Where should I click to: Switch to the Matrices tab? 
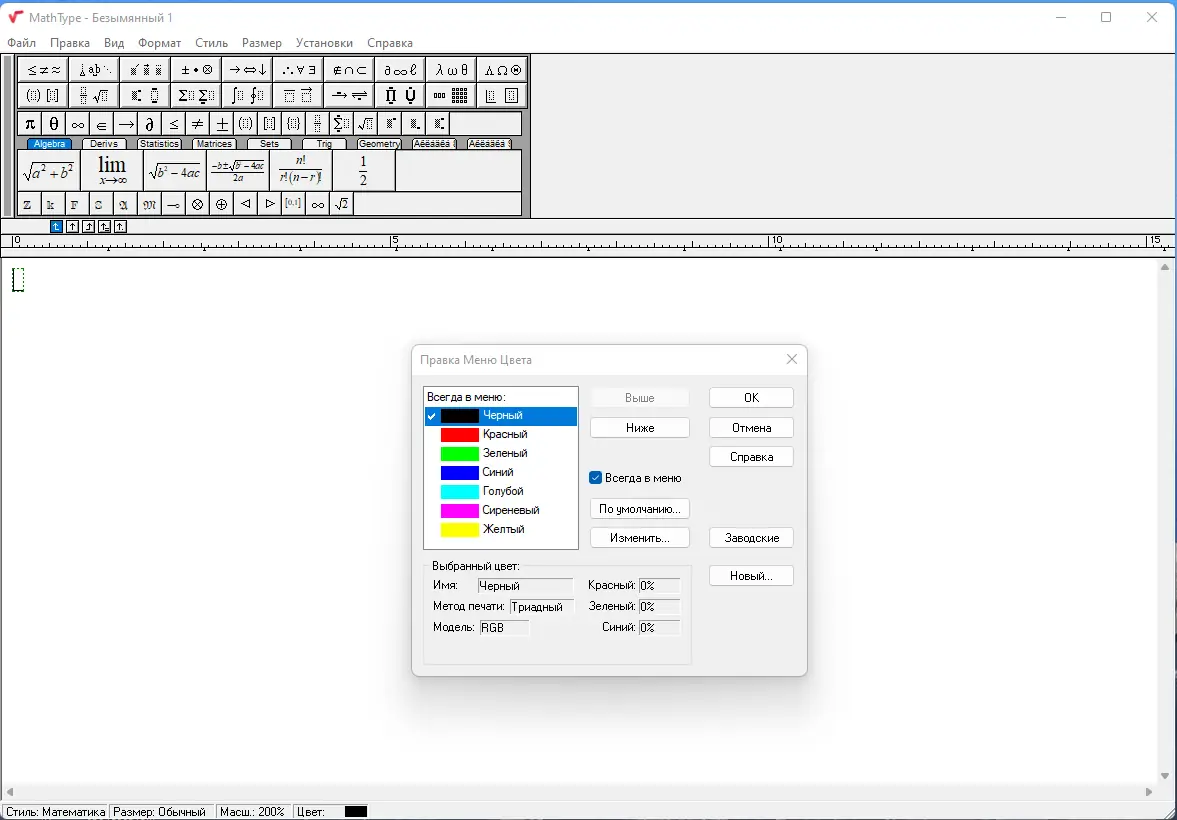pos(214,143)
